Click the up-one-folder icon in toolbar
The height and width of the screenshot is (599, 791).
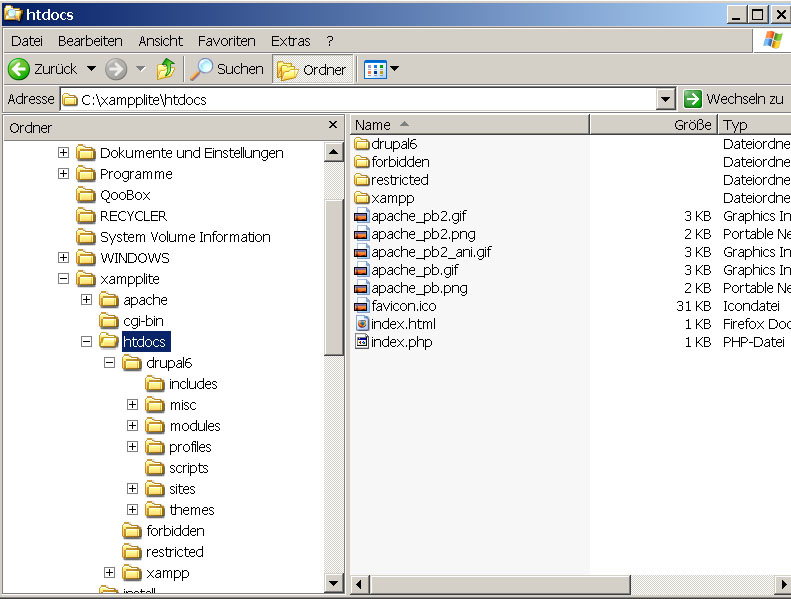tap(166, 69)
